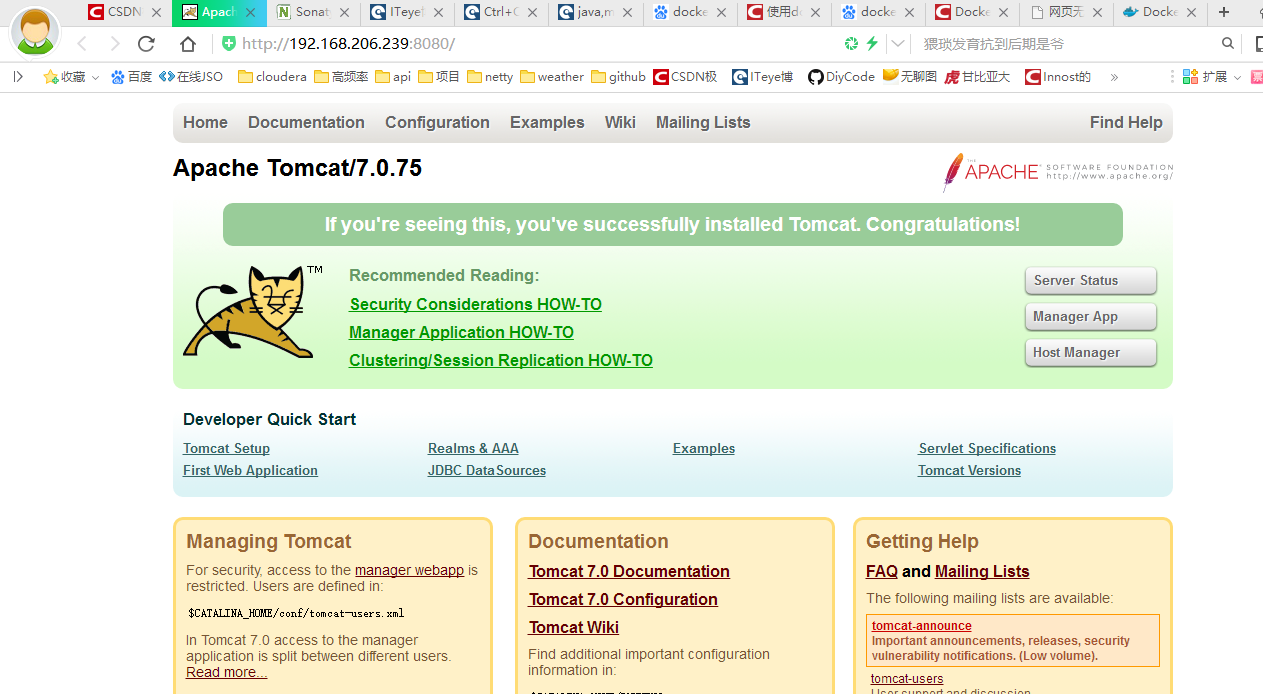Switch to the Docker whale icon tab

[1160, 12]
